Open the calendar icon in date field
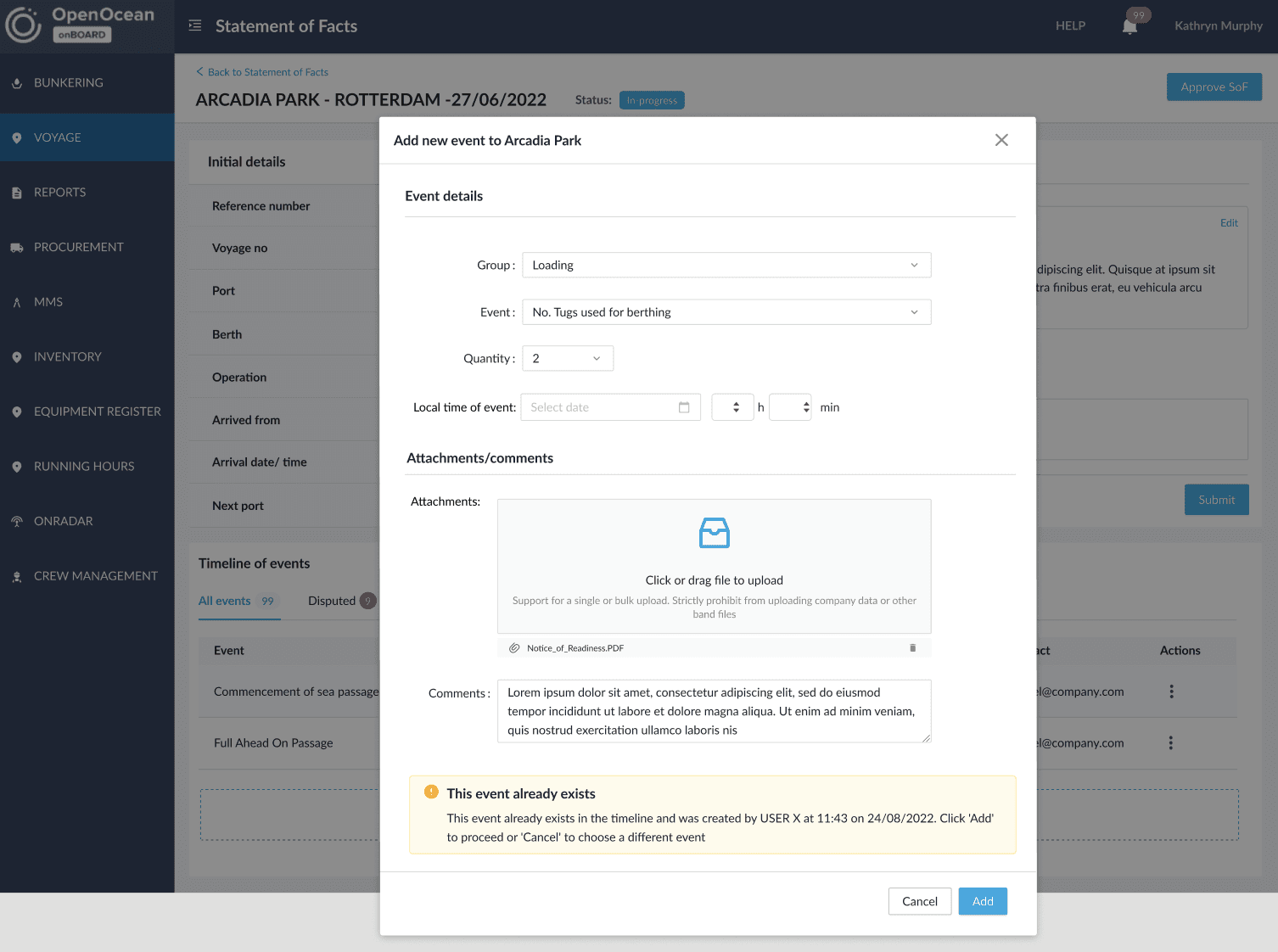This screenshot has height=952, width=1278. tap(684, 407)
